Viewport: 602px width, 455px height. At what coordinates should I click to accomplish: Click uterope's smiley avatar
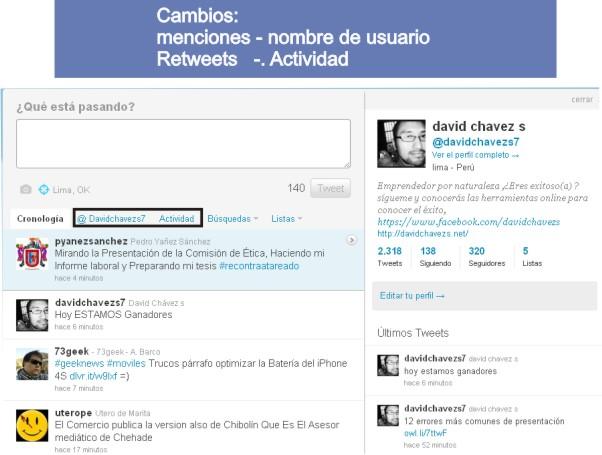[32, 425]
